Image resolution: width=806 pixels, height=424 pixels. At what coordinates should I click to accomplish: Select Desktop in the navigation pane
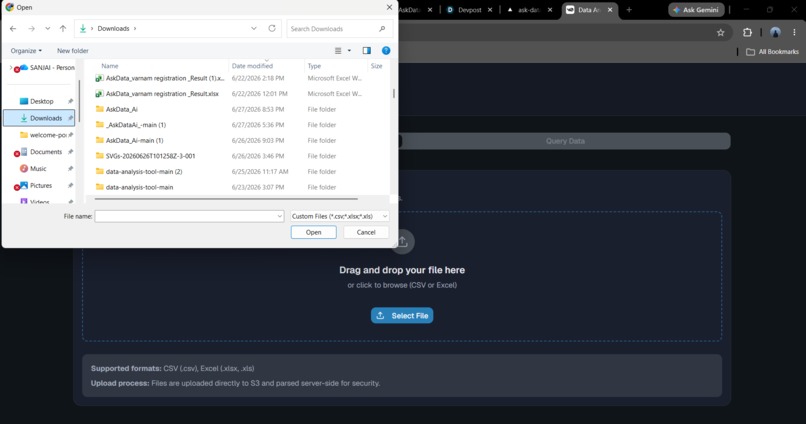pos(42,101)
